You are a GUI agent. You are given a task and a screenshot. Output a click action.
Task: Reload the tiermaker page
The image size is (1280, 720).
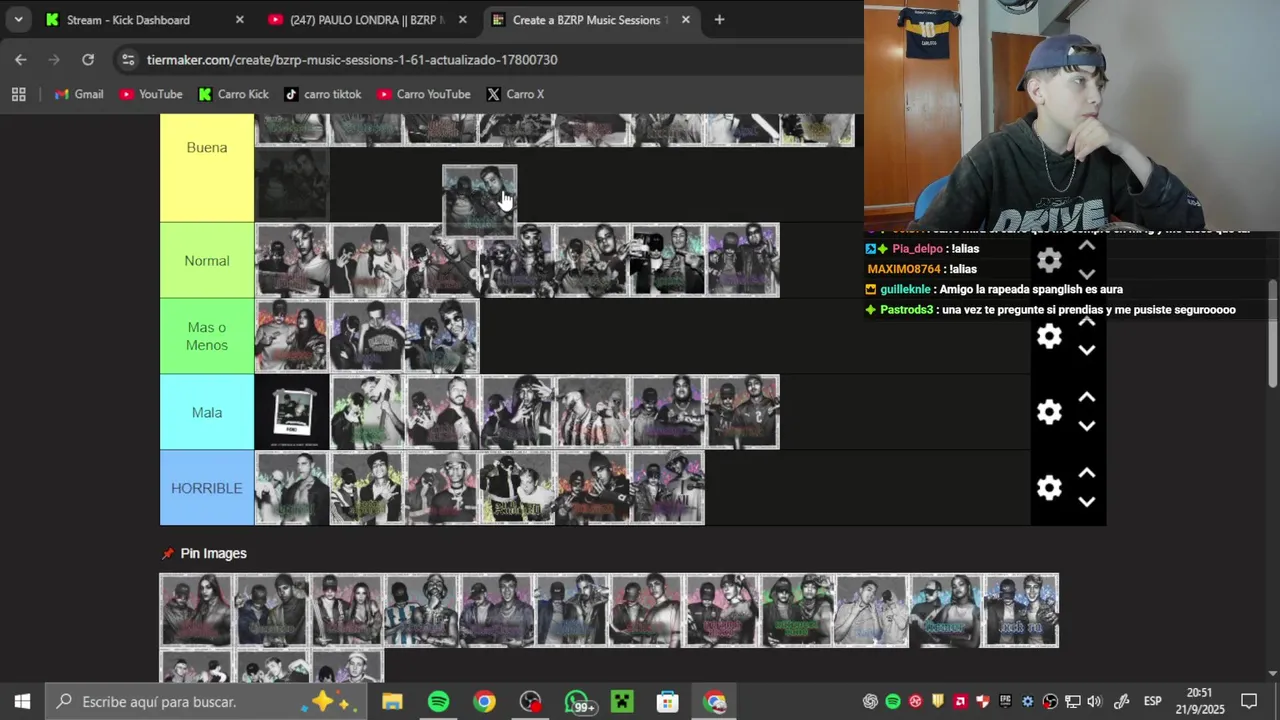88,60
